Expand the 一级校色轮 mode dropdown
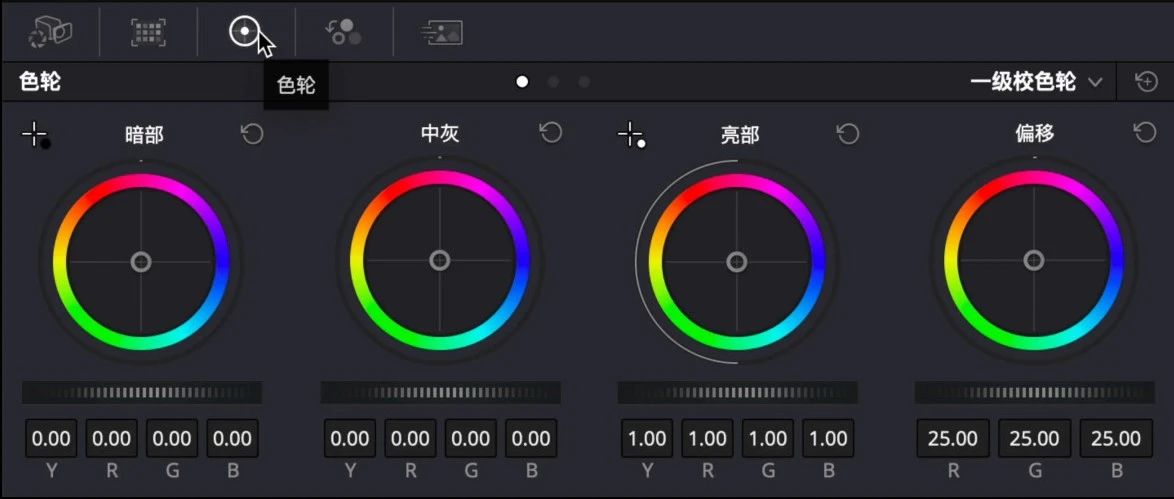1174x499 pixels. click(x=1037, y=82)
